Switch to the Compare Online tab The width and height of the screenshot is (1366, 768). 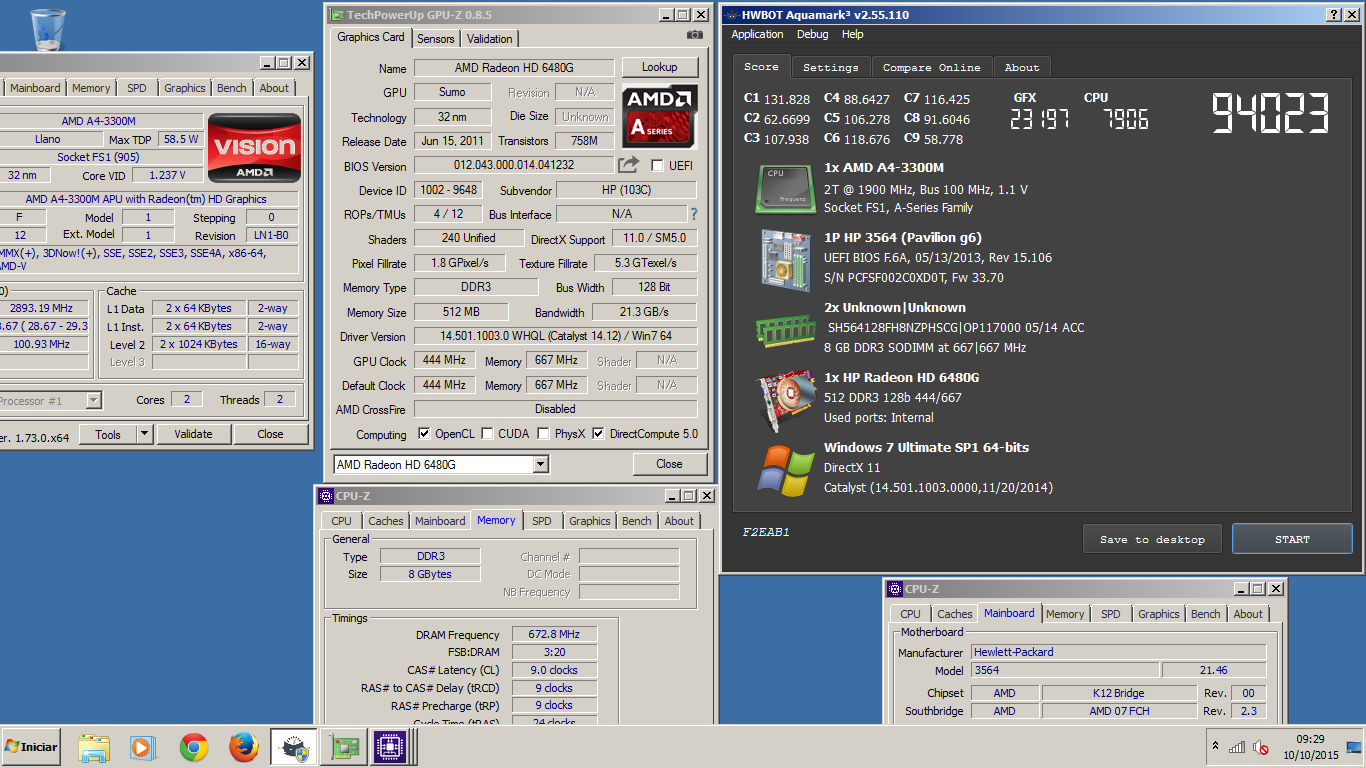[931, 67]
